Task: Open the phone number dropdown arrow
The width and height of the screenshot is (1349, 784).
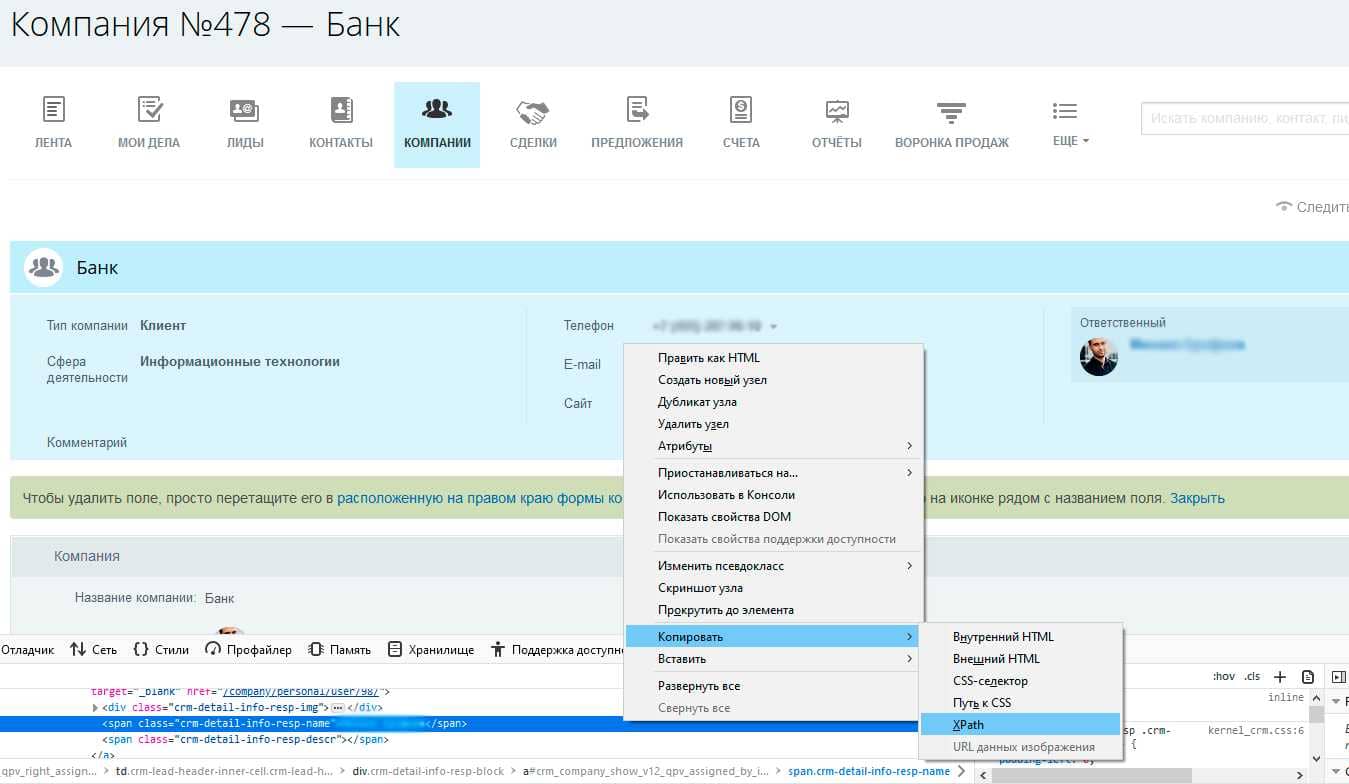Action: pos(774,327)
